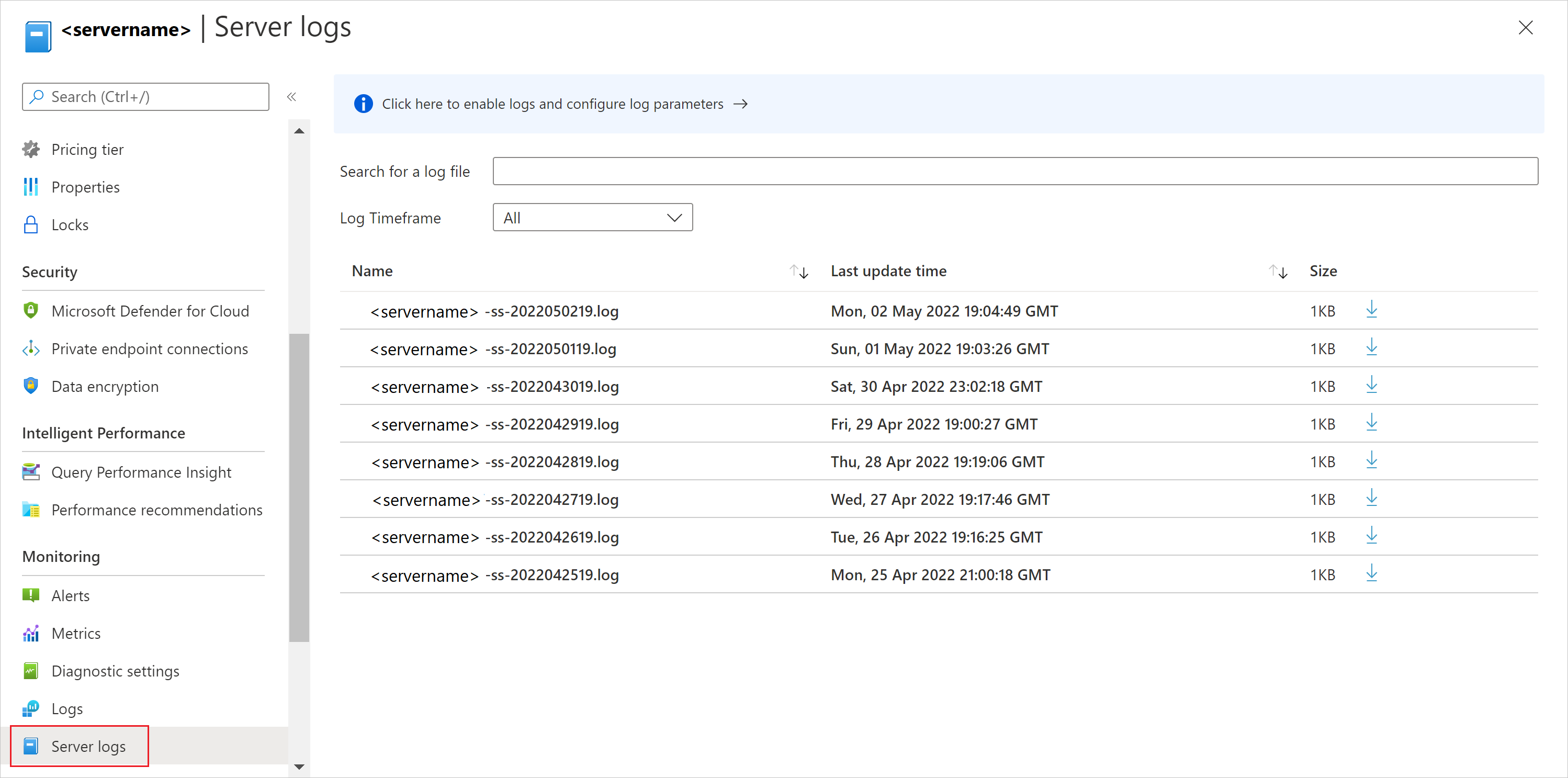
Task: Select Properties in the sidebar
Action: point(85,187)
